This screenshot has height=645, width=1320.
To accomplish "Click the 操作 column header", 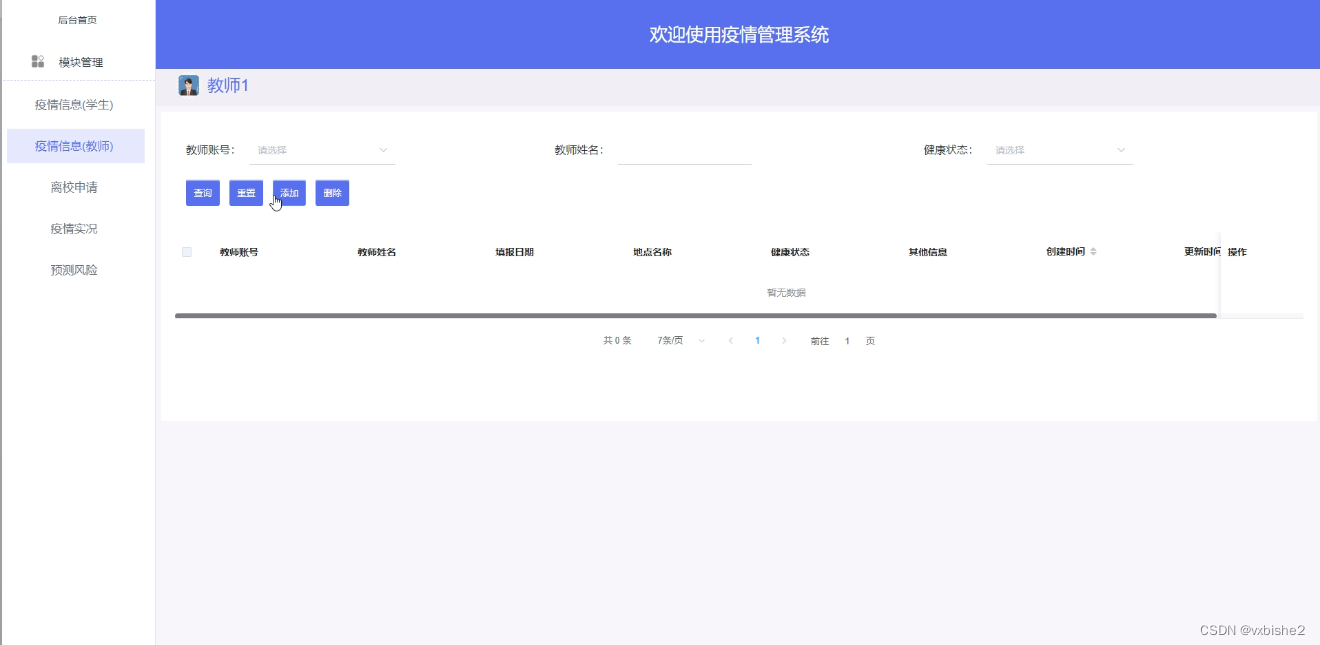I will [x=1237, y=252].
